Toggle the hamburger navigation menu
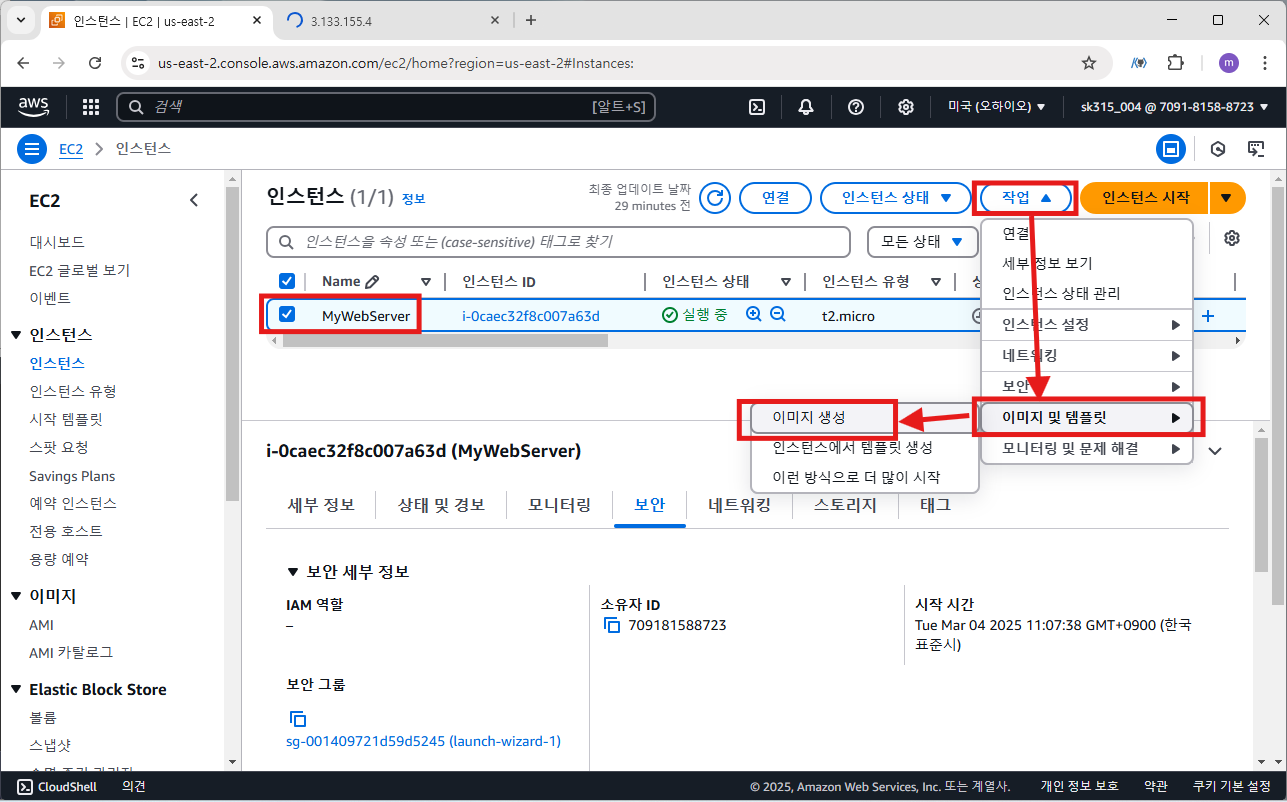The height and width of the screenshot is (802, 1287). 32,149
